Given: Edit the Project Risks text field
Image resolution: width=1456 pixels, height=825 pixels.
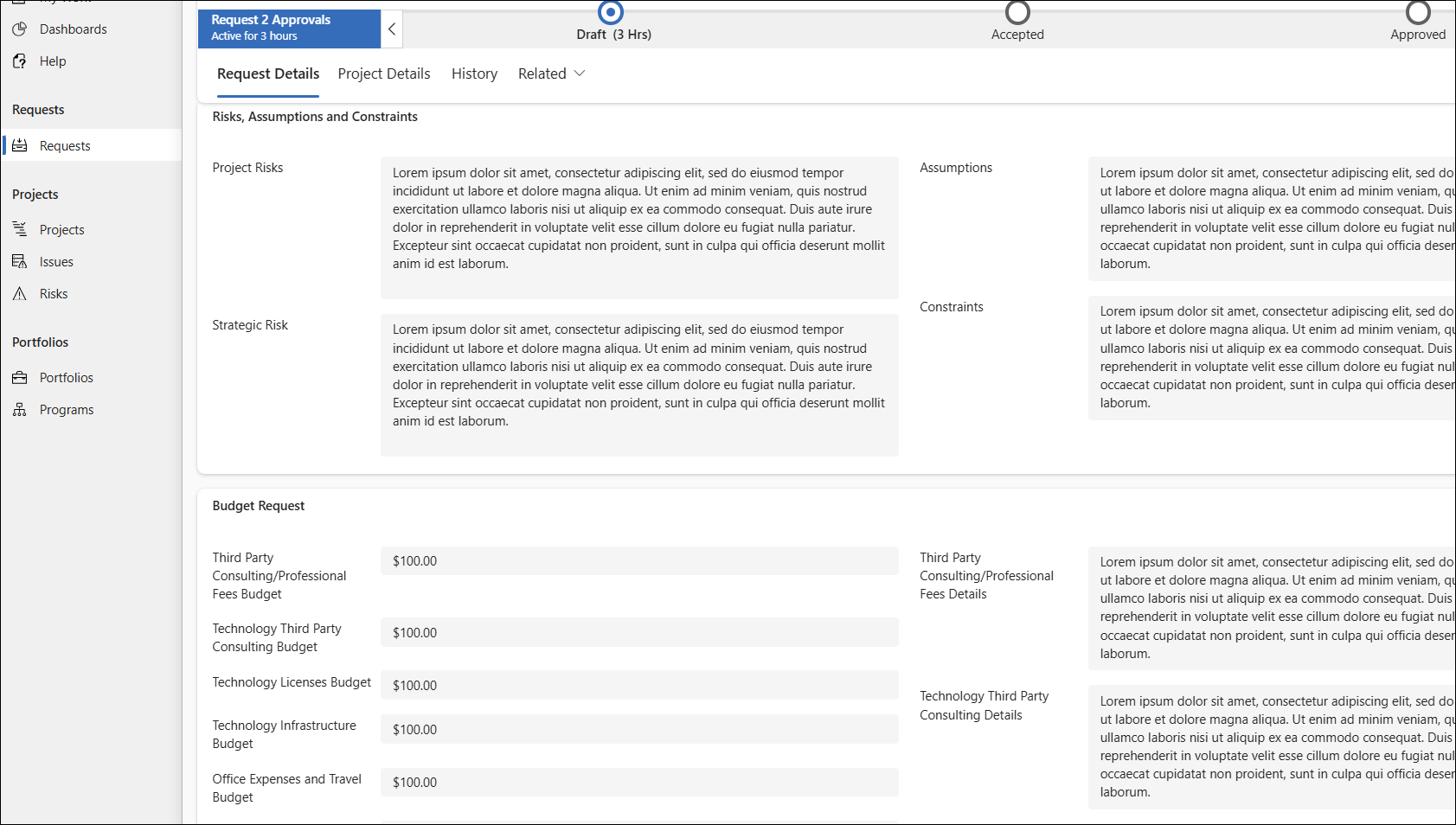Looking at the screenshot, I should pyautogui.click(x=639, y=227).
